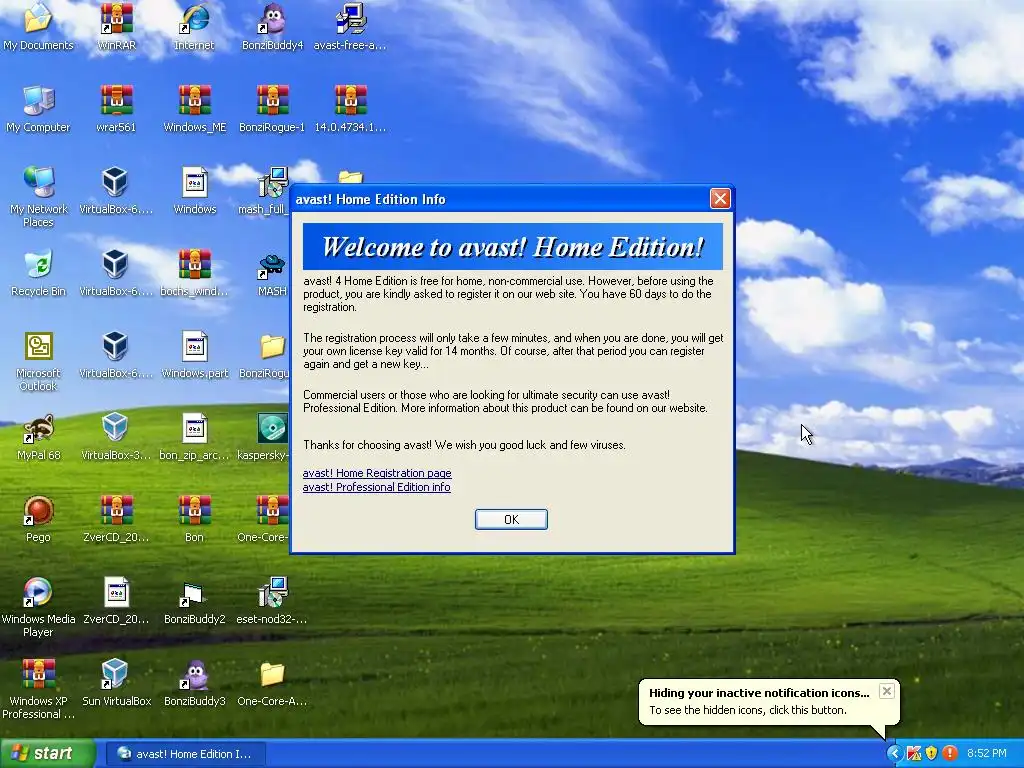Select wrar561 archive icon
Viewport: 1024px width, 768px height.
[116, 108]
